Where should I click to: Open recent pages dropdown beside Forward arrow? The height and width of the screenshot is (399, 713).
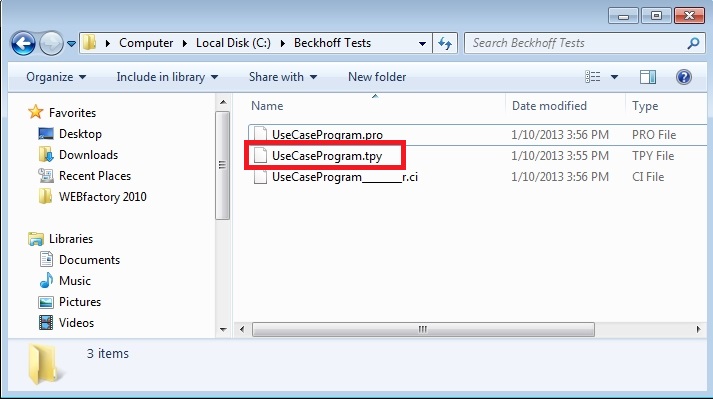pos(71,44)
